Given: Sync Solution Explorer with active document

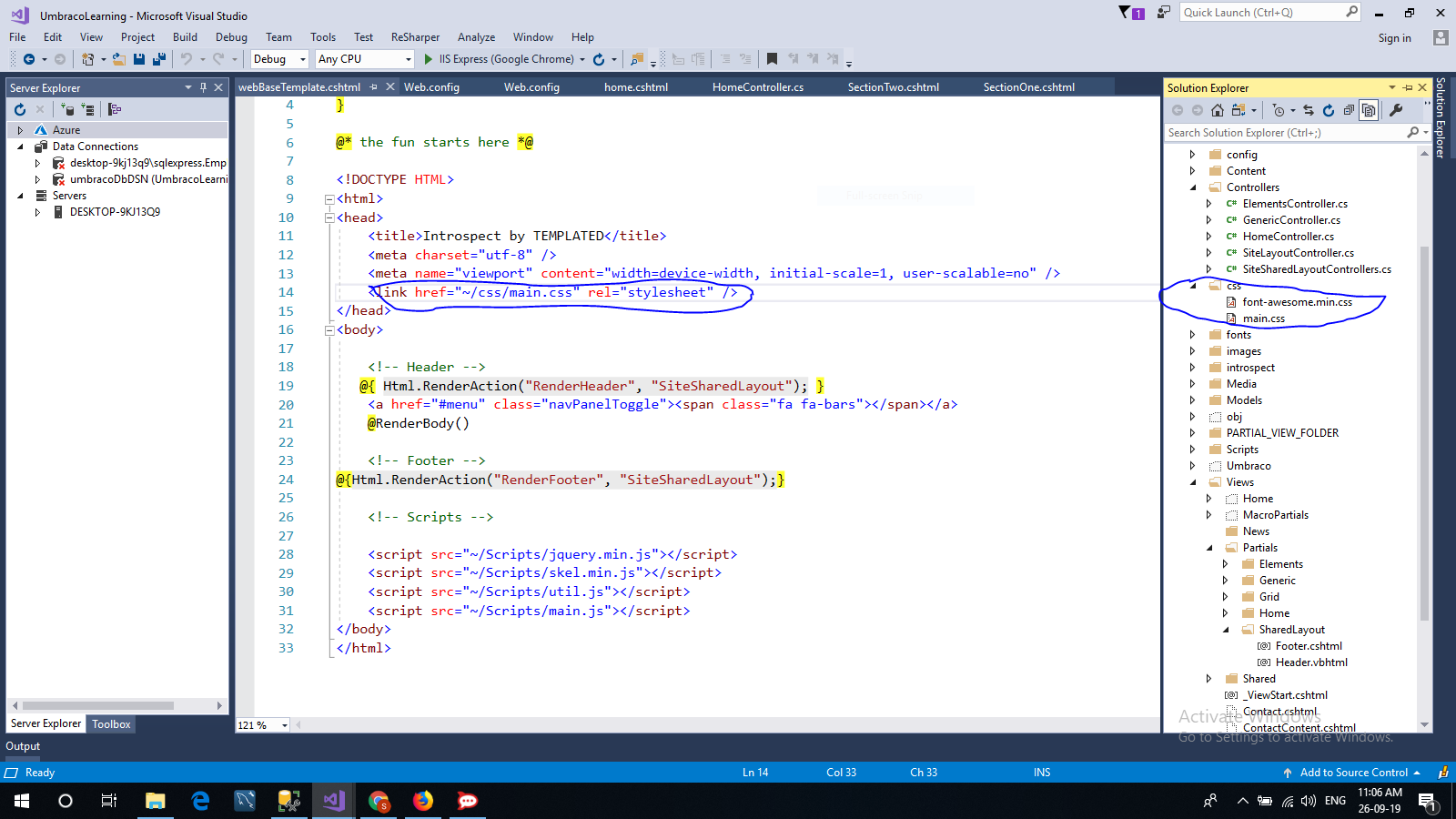Looking at the screenshot, I should 1309,110.
